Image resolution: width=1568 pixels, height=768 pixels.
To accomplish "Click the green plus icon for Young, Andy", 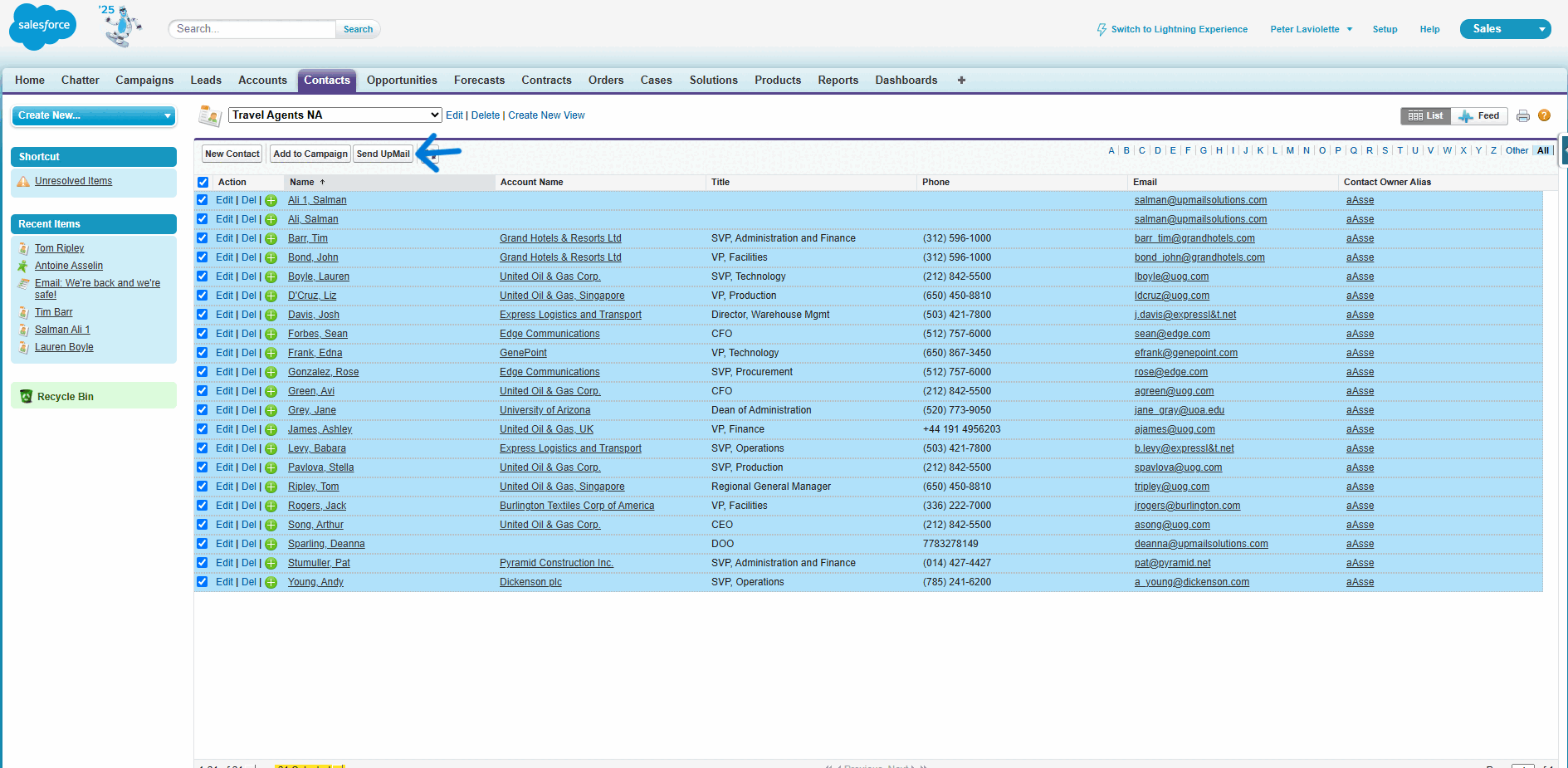I will tap(271, 583).
